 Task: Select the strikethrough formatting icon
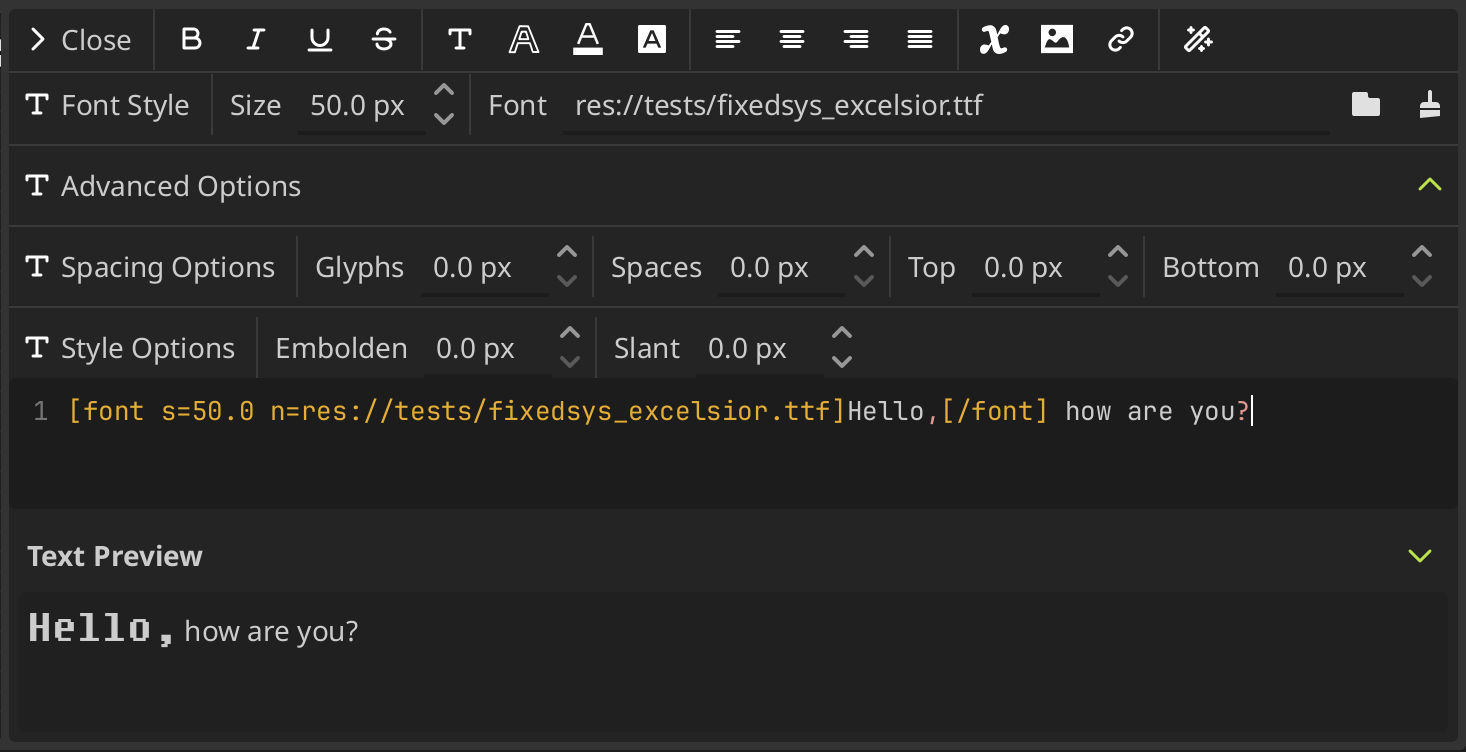(383, 40)
